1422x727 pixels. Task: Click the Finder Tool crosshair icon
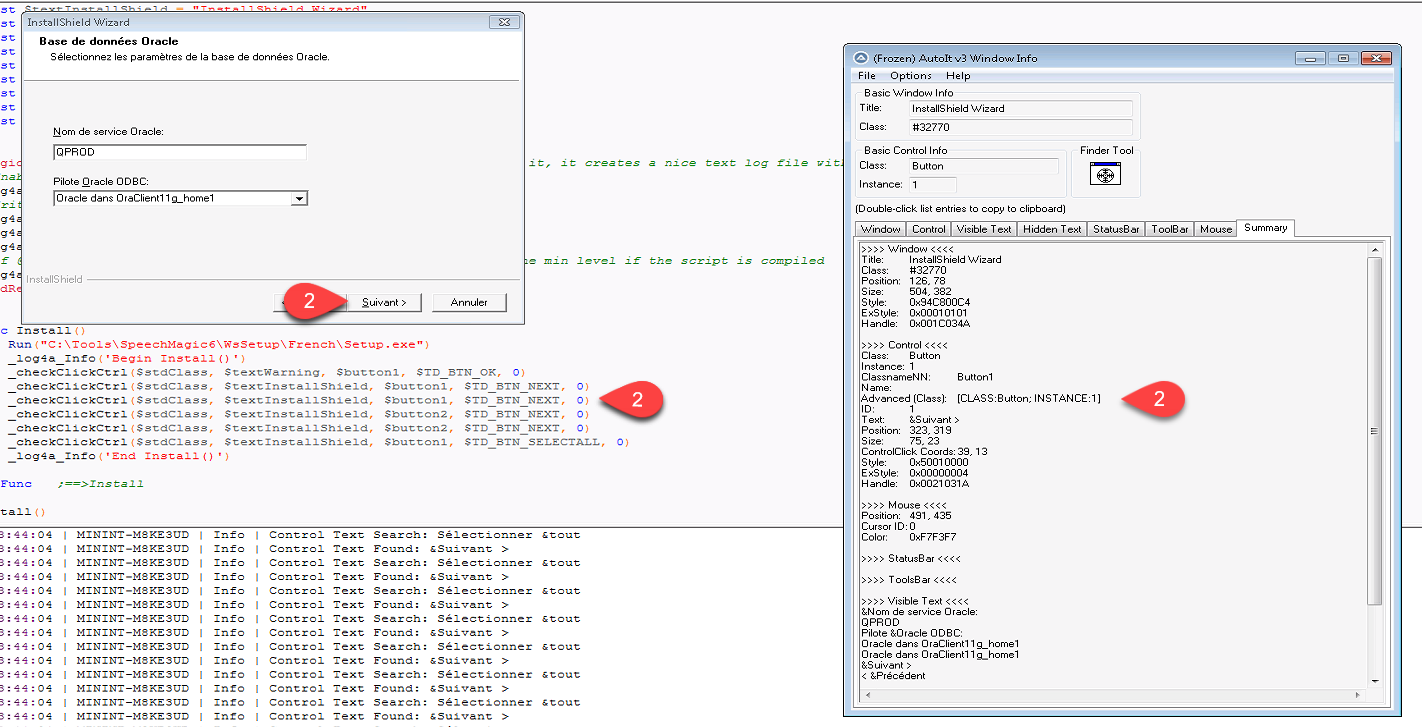[x=1105, y=175]
